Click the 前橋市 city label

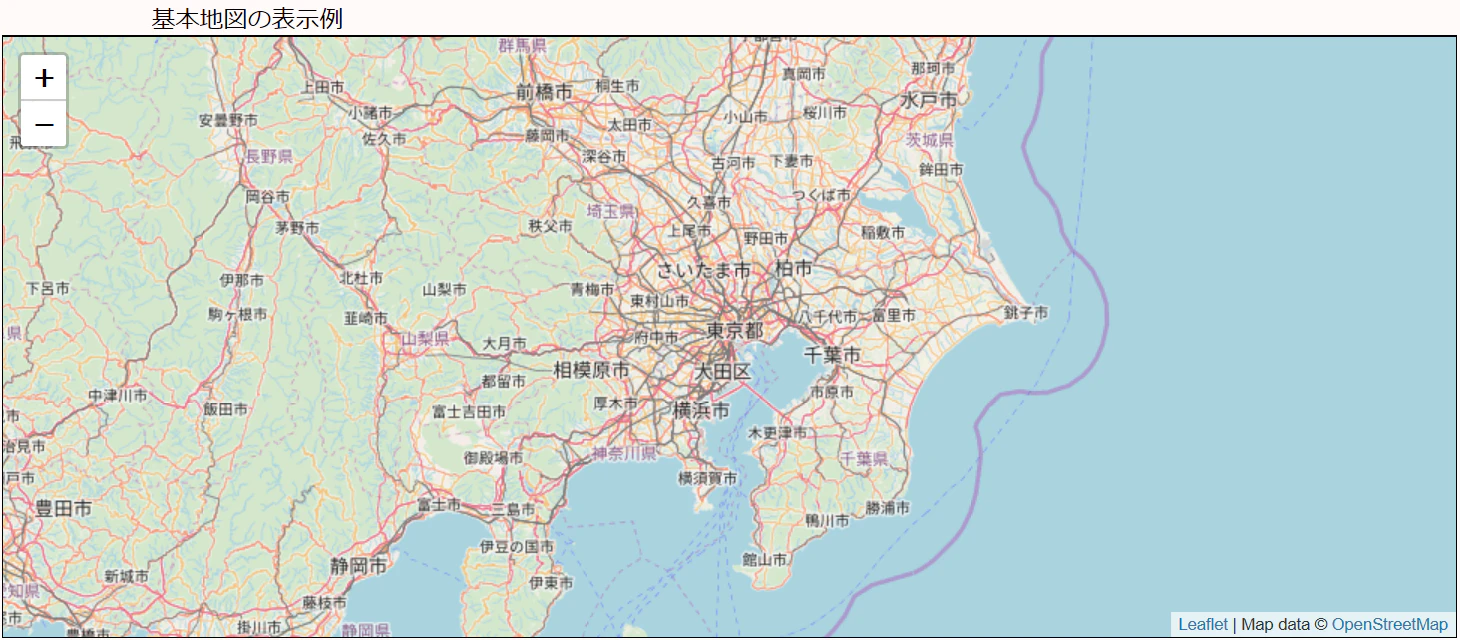(x=545, y=92)
